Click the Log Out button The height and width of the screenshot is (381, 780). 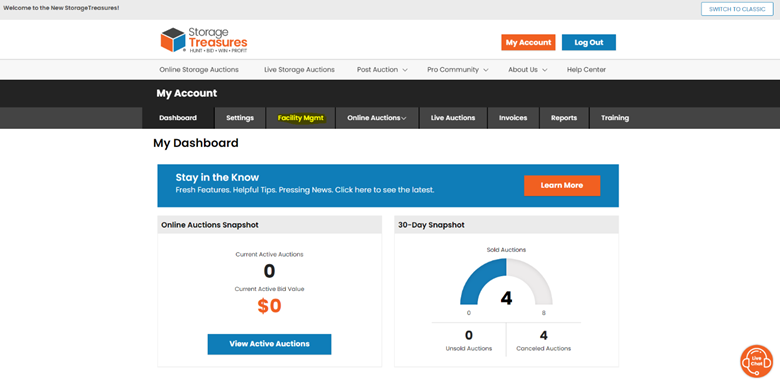tap(589, 43)
